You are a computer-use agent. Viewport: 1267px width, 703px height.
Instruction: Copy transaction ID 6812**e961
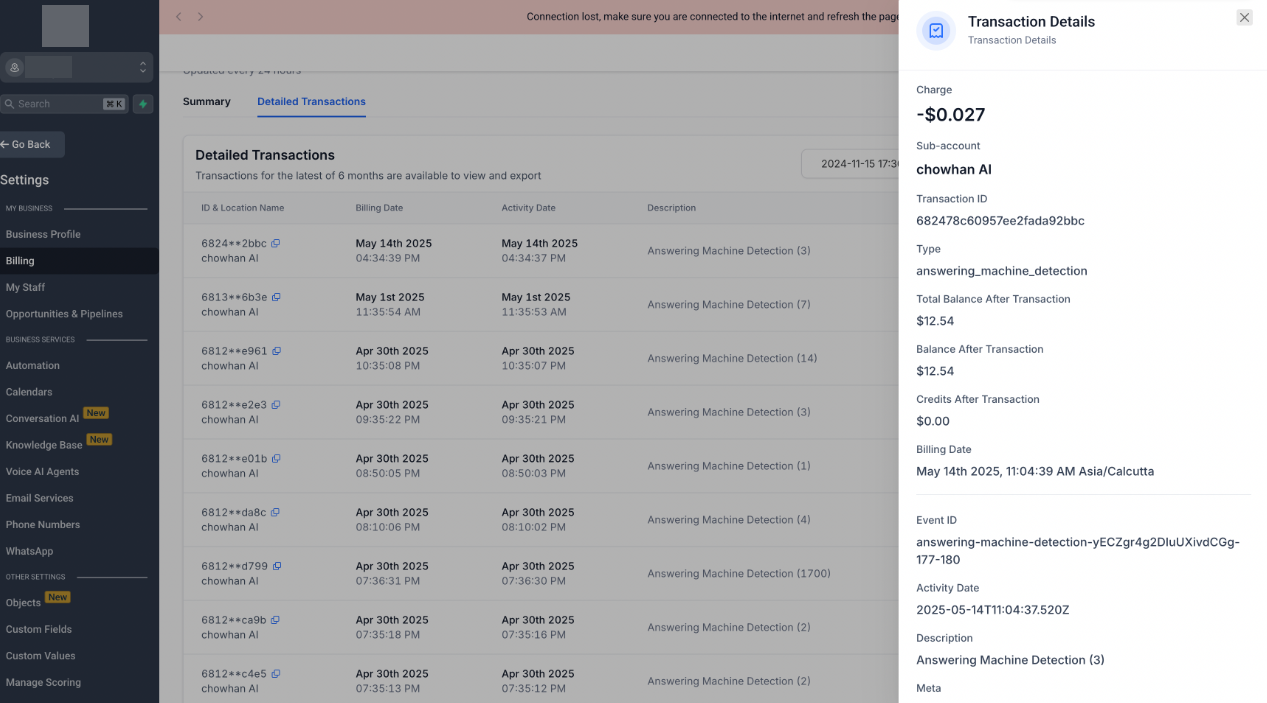[x=276, y=351]
